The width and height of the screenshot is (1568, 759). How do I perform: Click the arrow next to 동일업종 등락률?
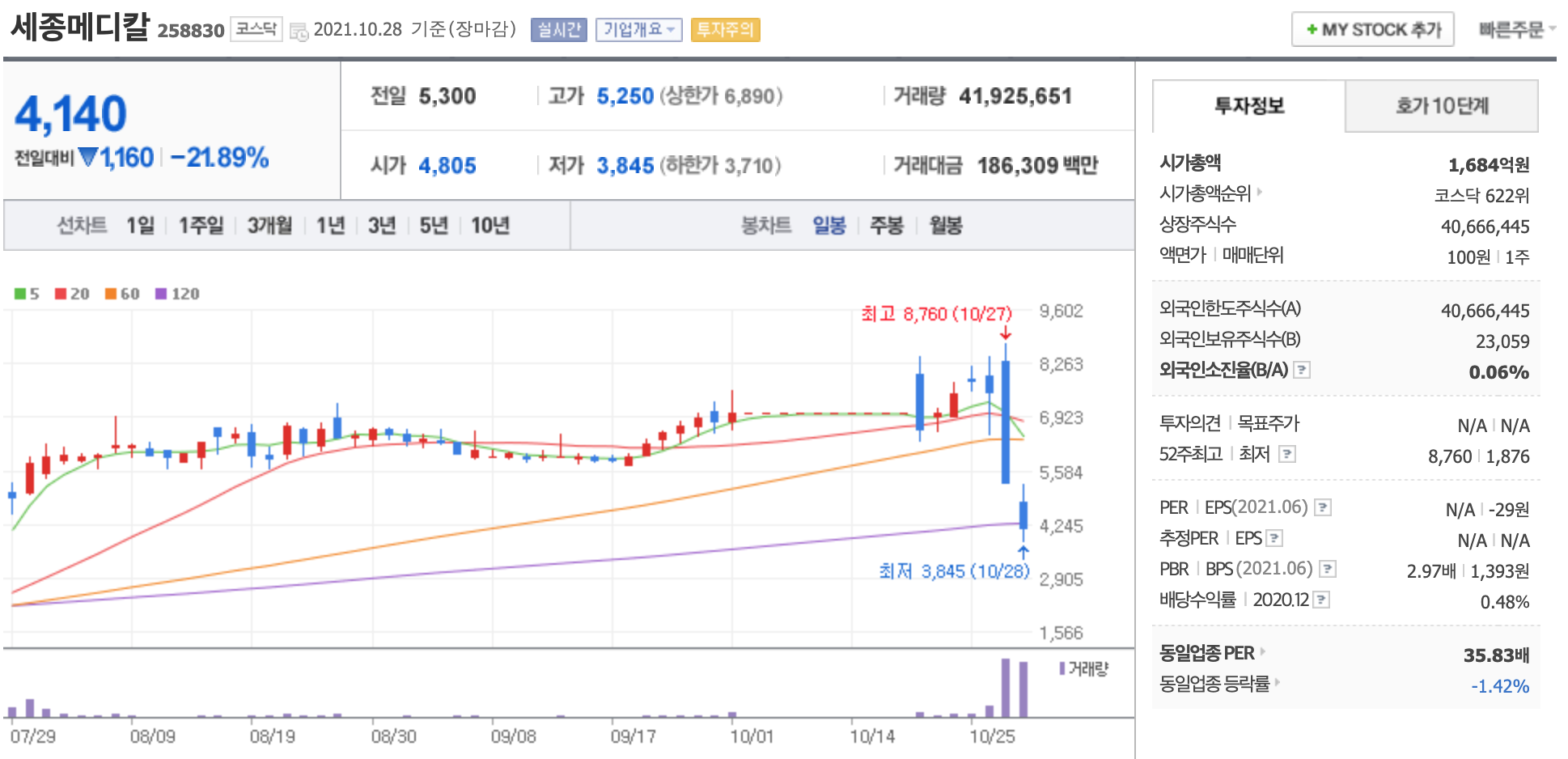[x=1278, y=682]
